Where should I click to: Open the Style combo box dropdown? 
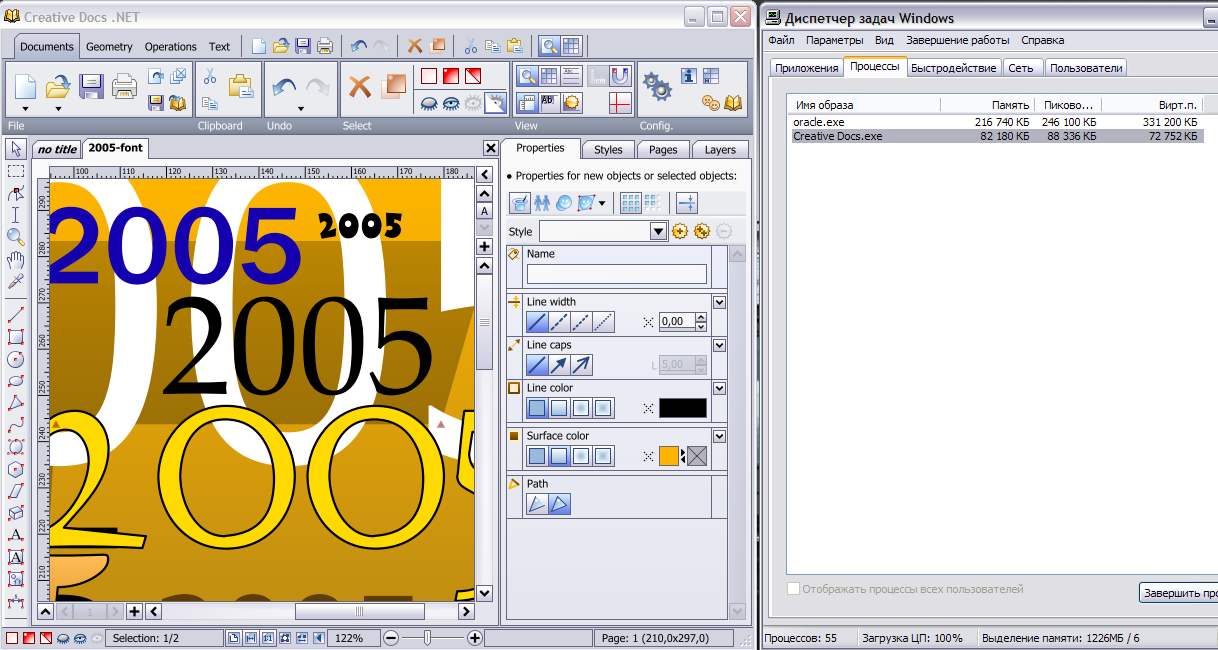point(658,231)
